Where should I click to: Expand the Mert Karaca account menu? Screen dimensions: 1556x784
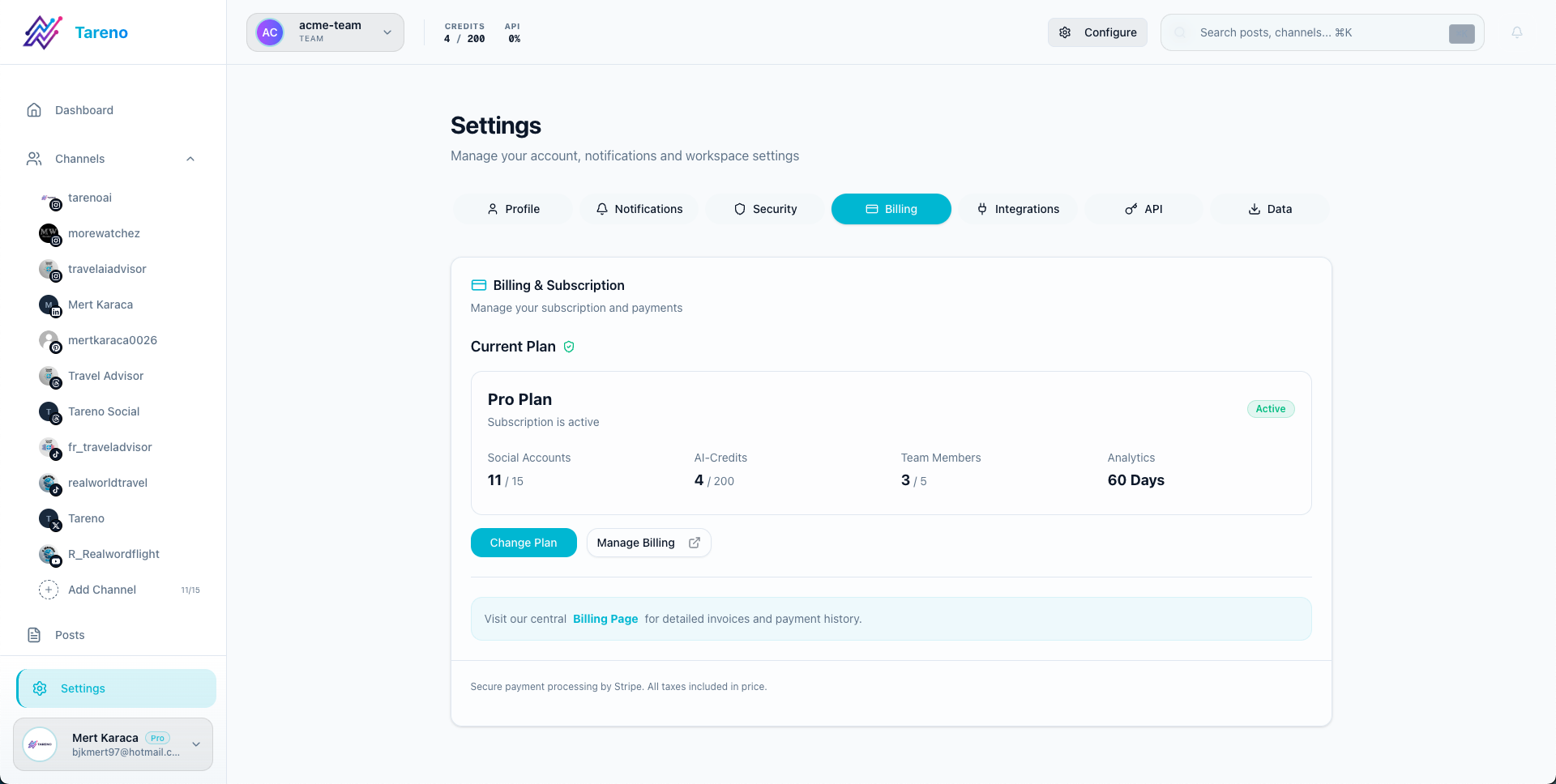click(195, 744)
